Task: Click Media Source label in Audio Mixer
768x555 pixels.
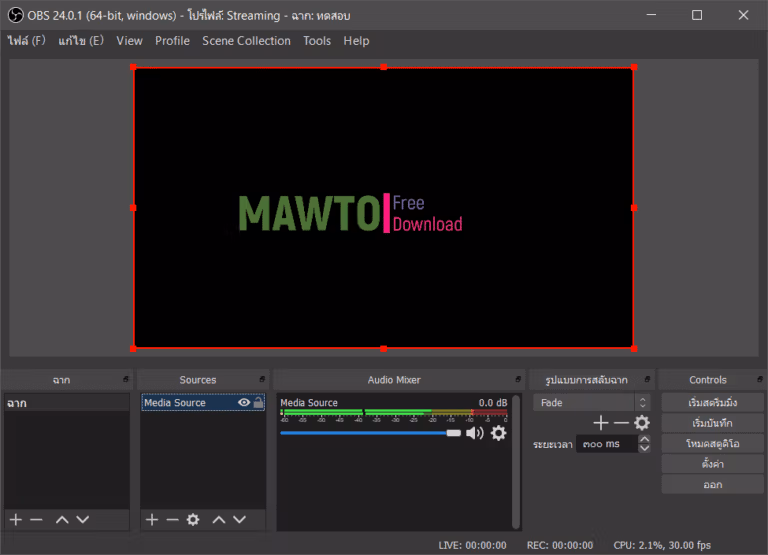Action: pyautogui.click(x=309, y=402)
